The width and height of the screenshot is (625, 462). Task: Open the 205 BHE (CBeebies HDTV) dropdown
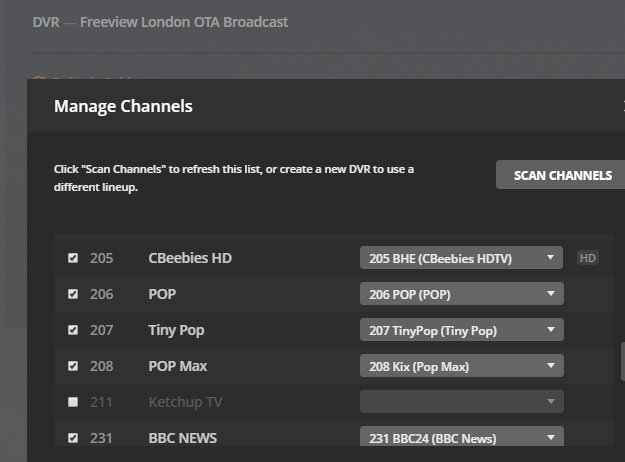462,258
